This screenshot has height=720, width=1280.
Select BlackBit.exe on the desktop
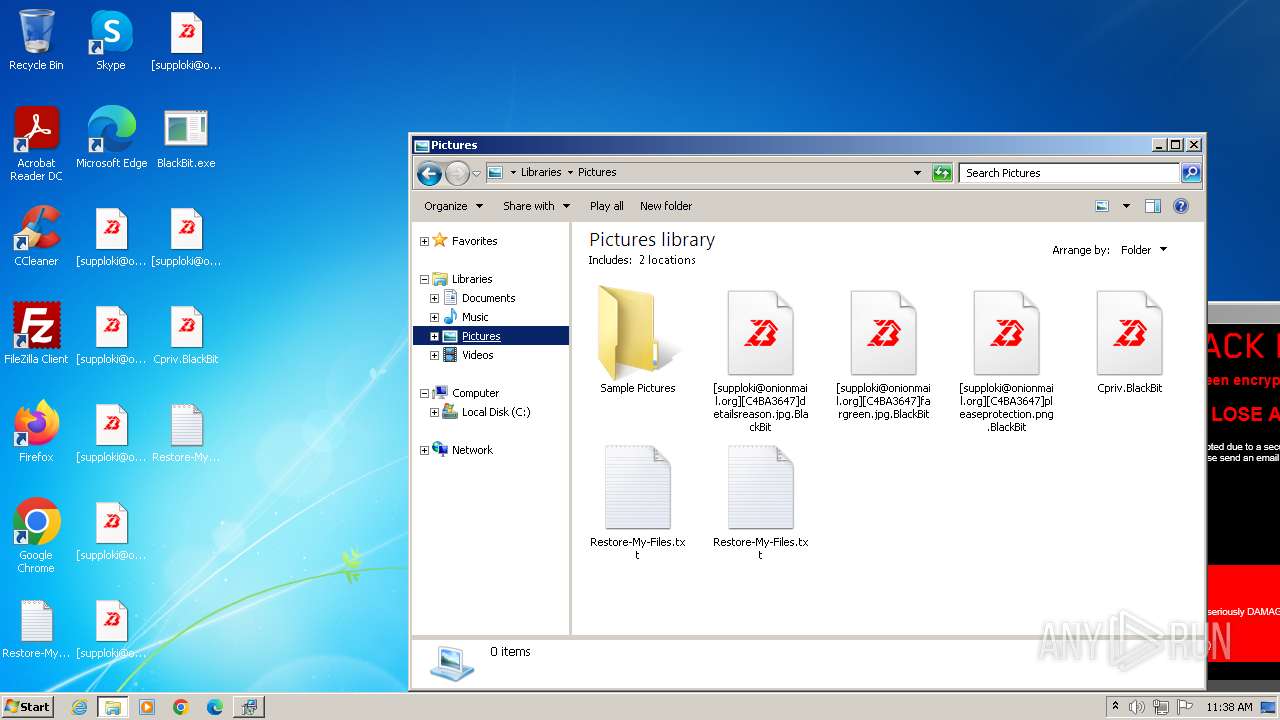[x=186, y=138]
